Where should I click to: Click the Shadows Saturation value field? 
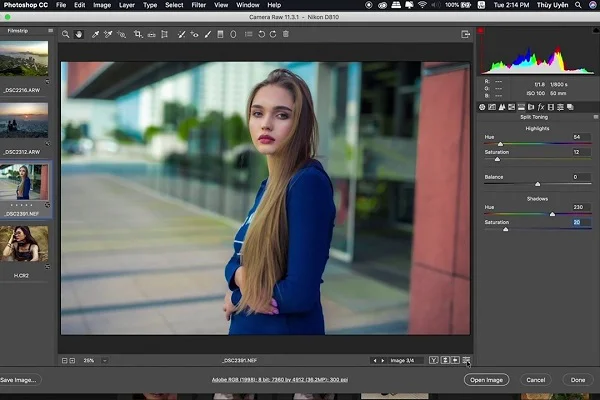coord(581,222)
